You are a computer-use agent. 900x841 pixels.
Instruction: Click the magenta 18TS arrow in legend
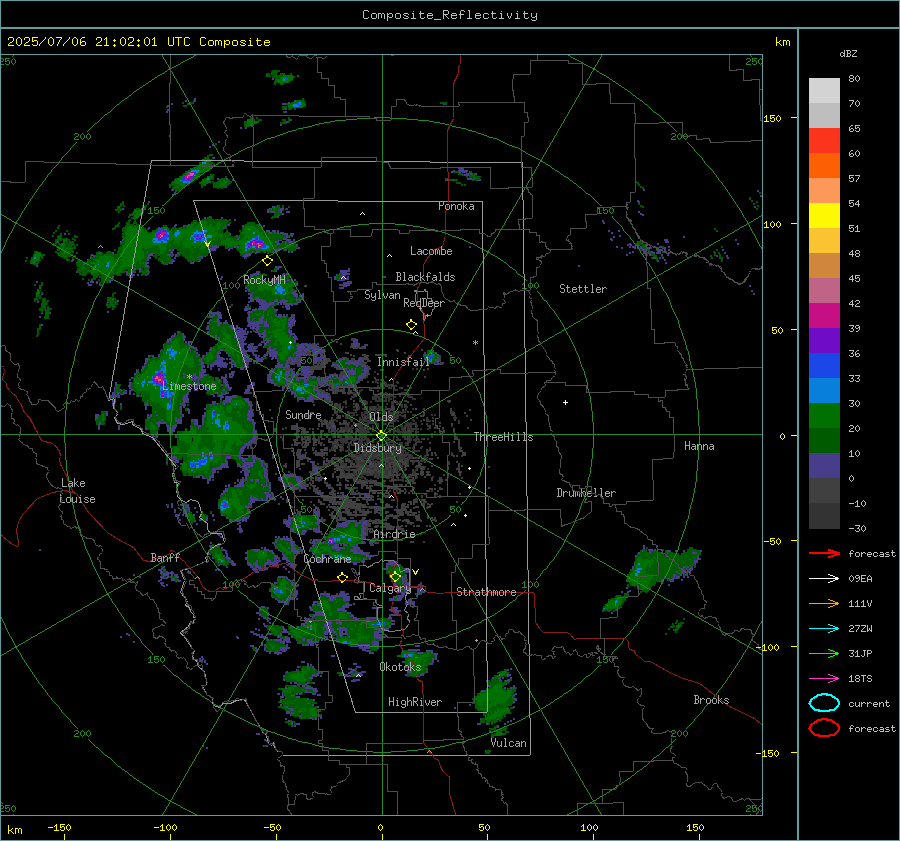pos(824,679)
